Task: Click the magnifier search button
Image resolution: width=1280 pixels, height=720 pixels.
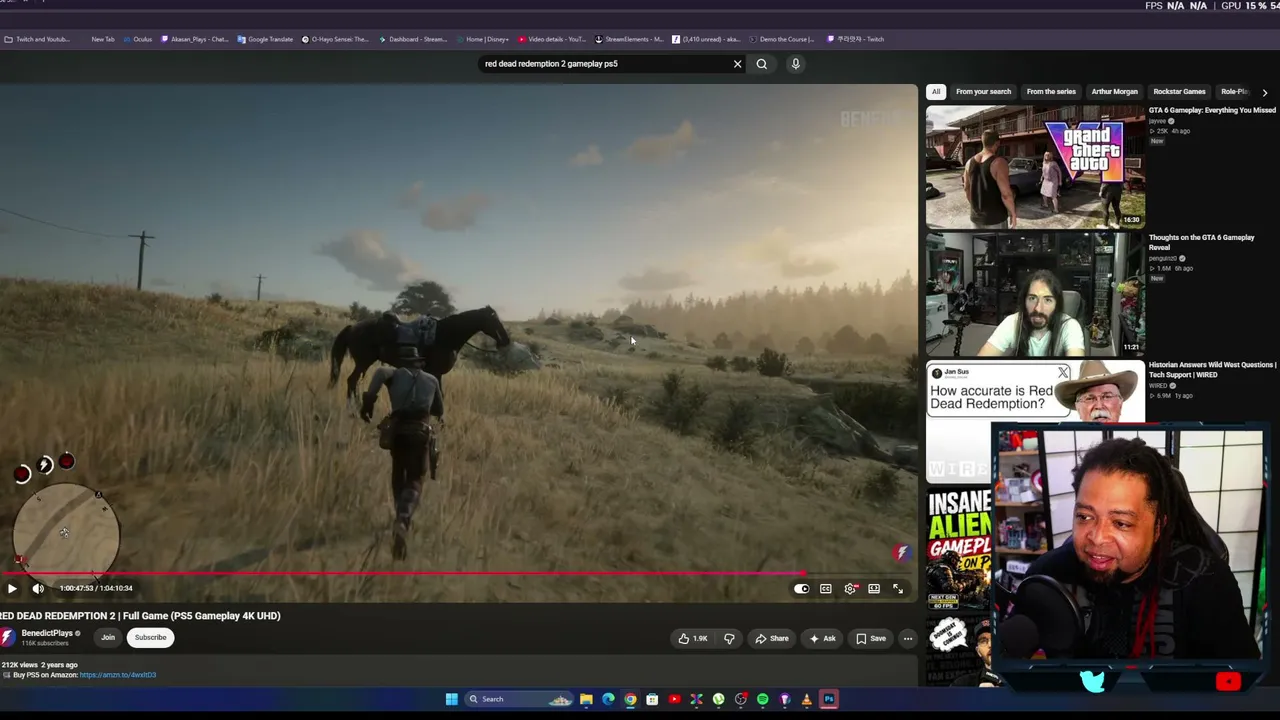Action: click(x=762, y=64)
